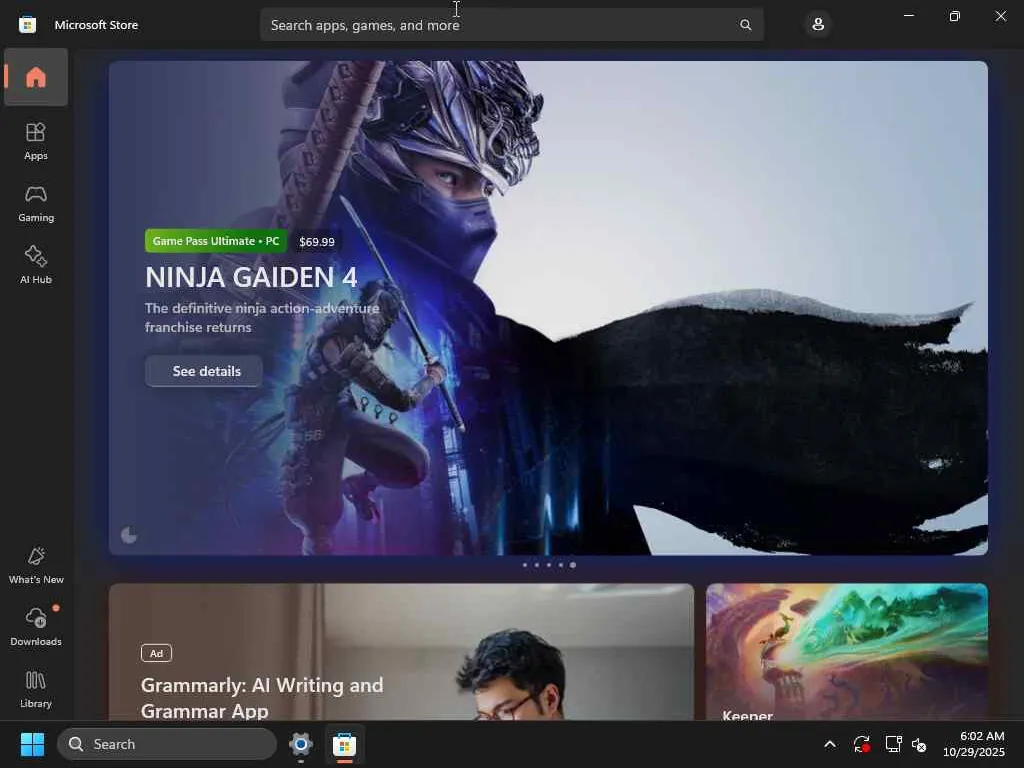The width and height of the screenshot is (1024, 768).
Task: Select the fourth carousel dot
Action: tap(560, 565)
